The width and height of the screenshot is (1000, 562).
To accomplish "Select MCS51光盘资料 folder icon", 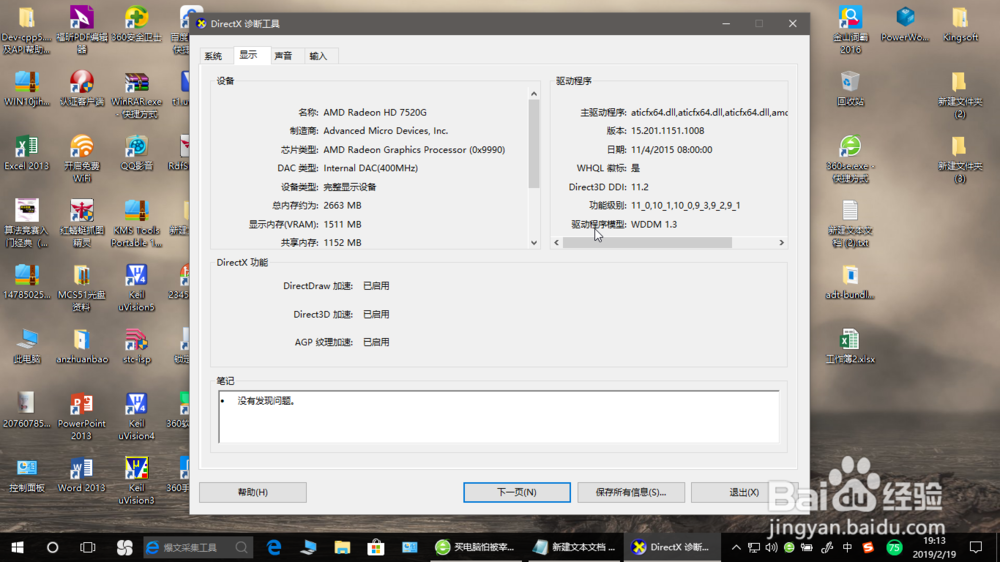I will (x=82, y=288).
